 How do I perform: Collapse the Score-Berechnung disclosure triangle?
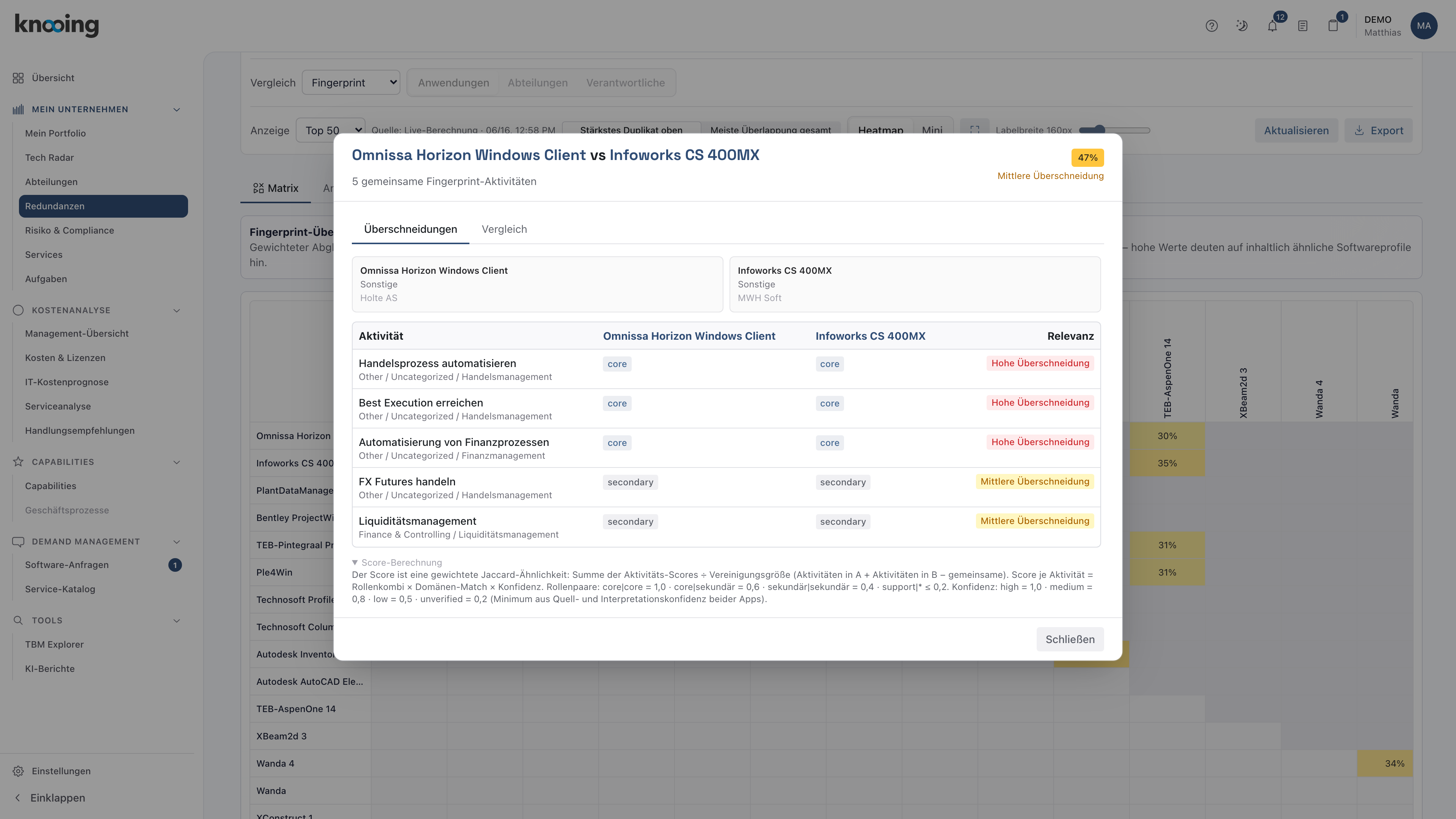coord(355,562)
